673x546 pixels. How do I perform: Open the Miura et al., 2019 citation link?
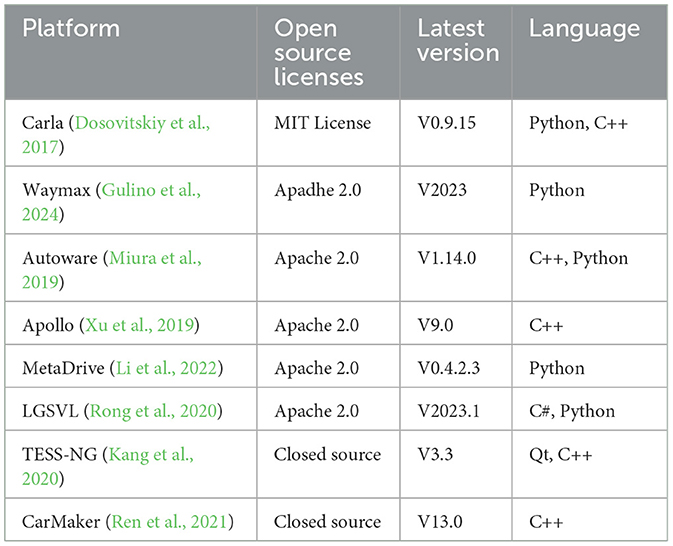pyautogui.click(x=112, y=270)
